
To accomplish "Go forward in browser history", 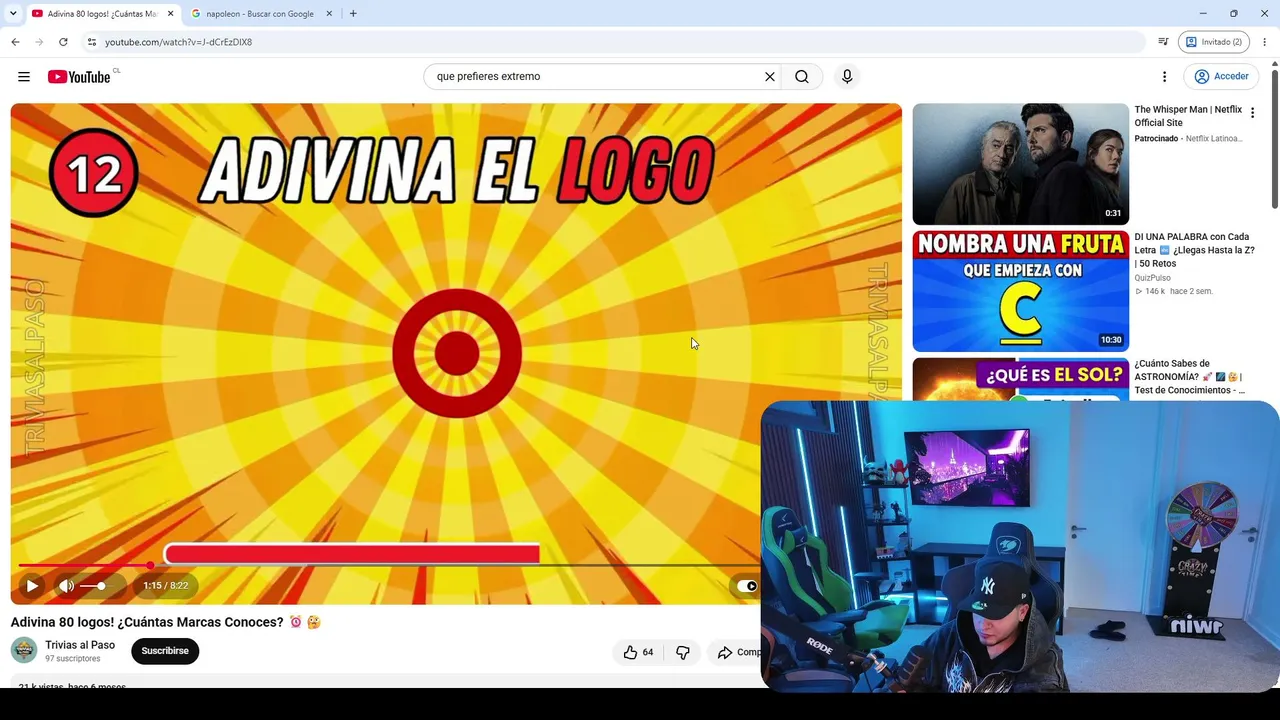I will point(39,42).
